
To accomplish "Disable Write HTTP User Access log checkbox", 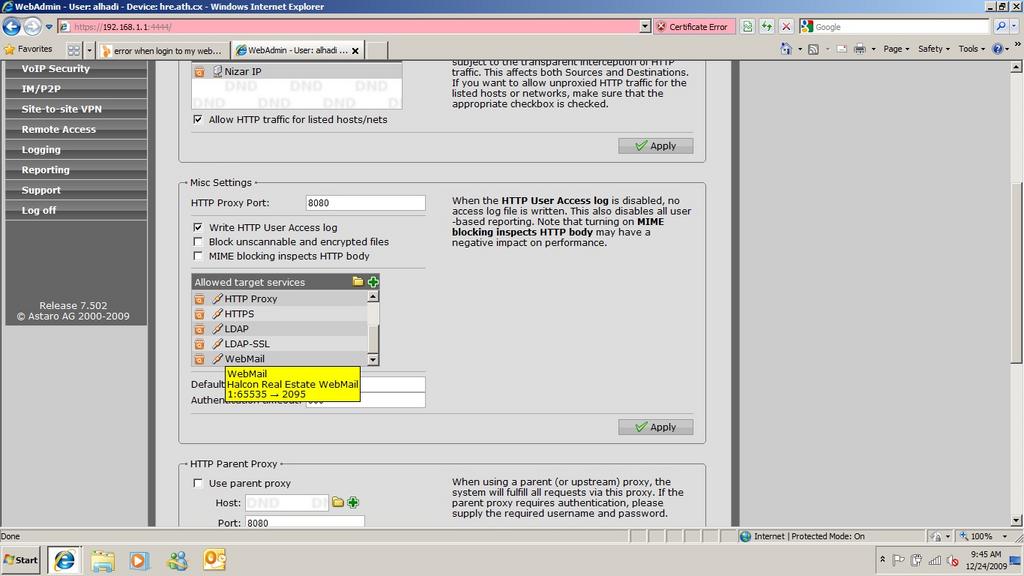I will 198,228.
